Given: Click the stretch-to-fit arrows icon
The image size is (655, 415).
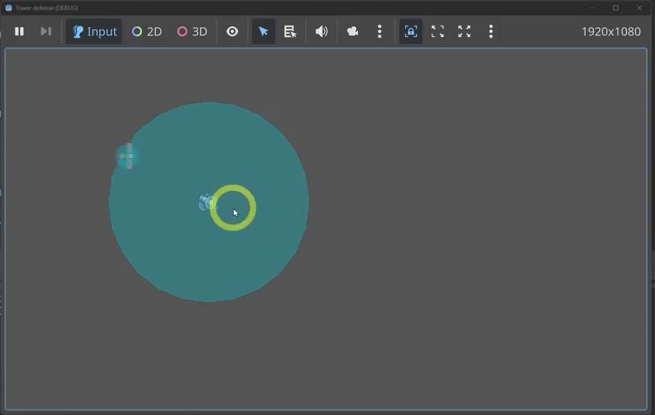Looking at the screenshot, I should tap(464, 31).
